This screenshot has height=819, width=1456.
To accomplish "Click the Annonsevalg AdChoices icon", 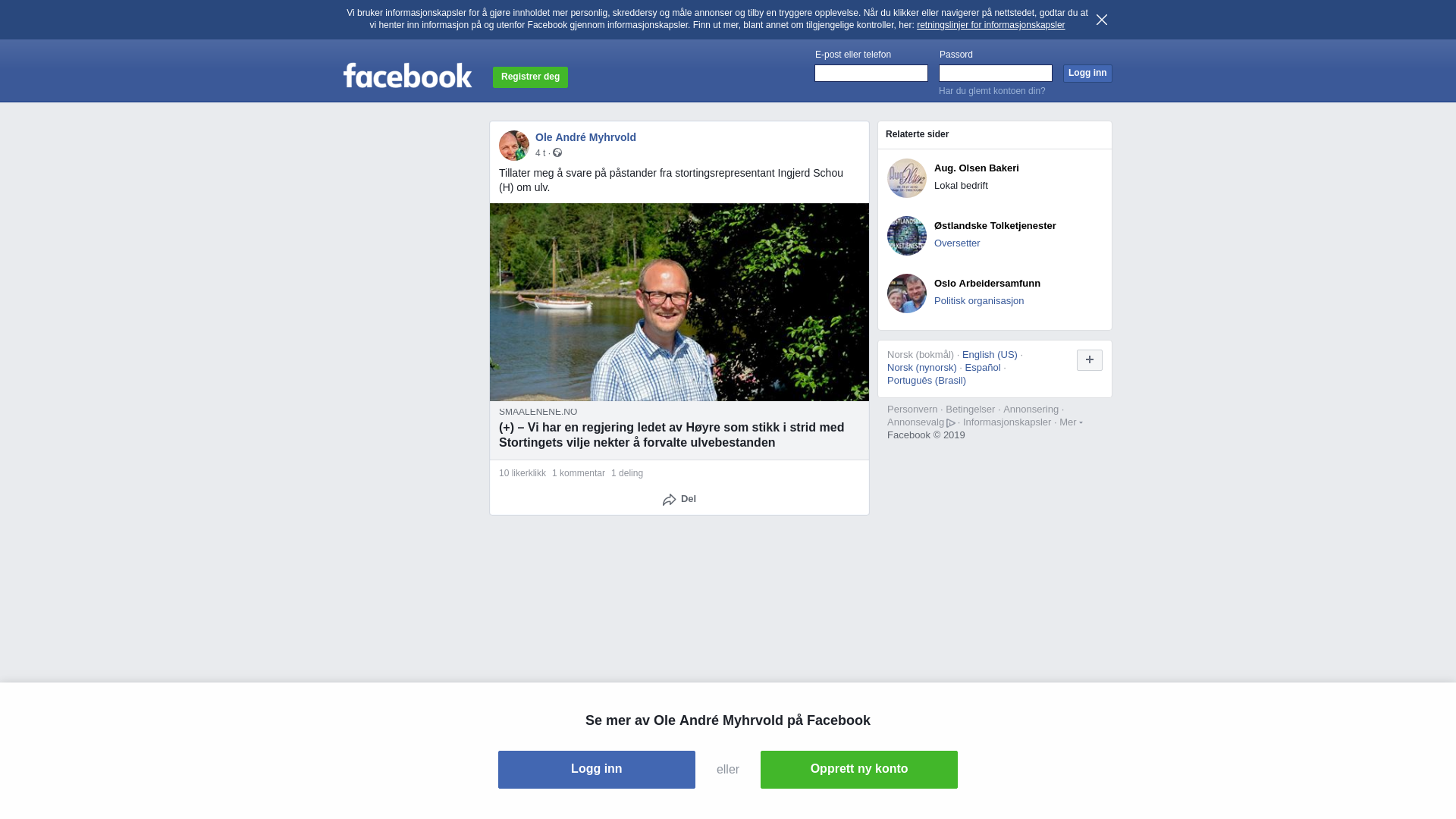I will (x=951, y=423).
